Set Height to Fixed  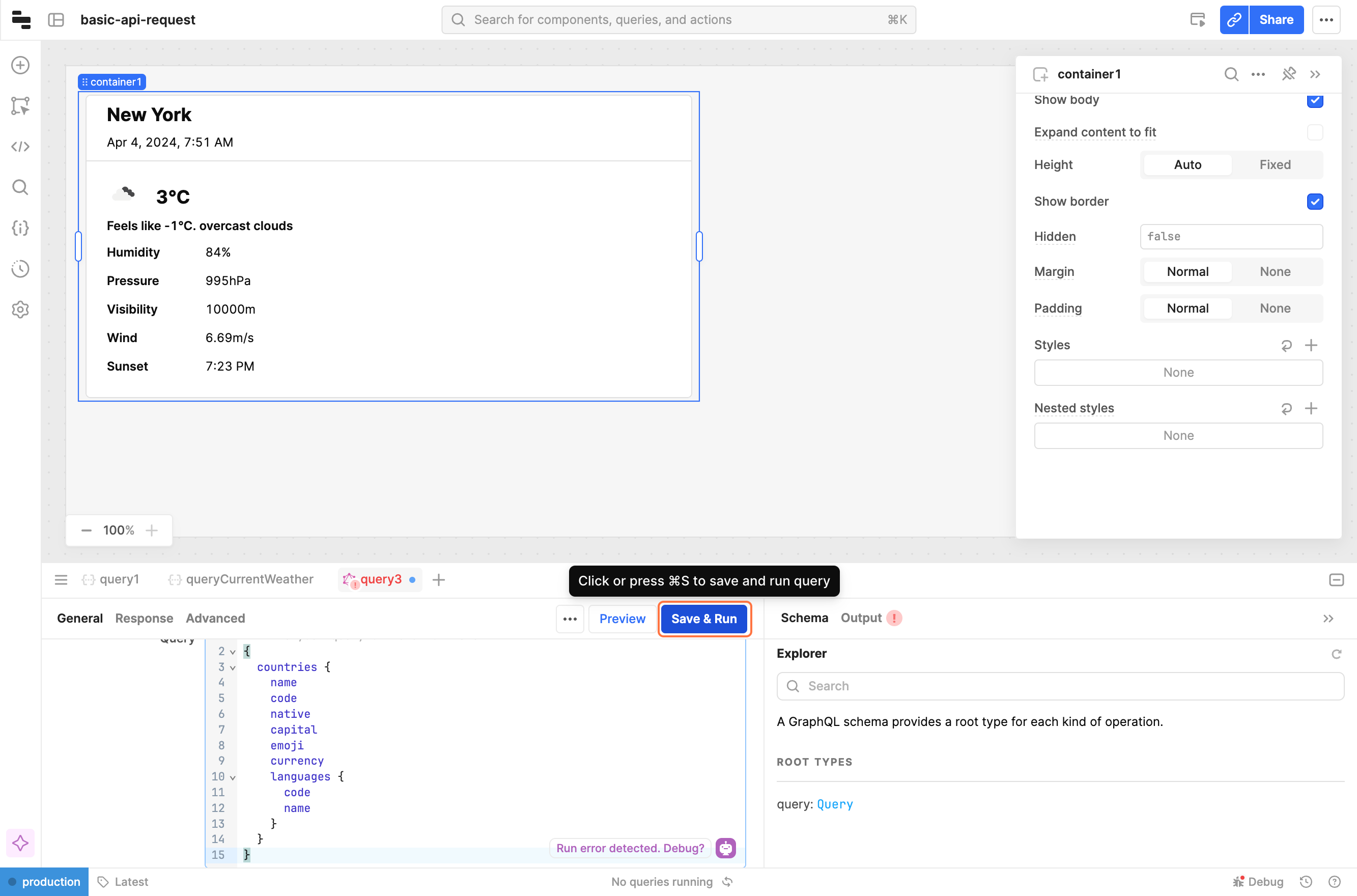pyautogui.click(x=1275, y=164)
